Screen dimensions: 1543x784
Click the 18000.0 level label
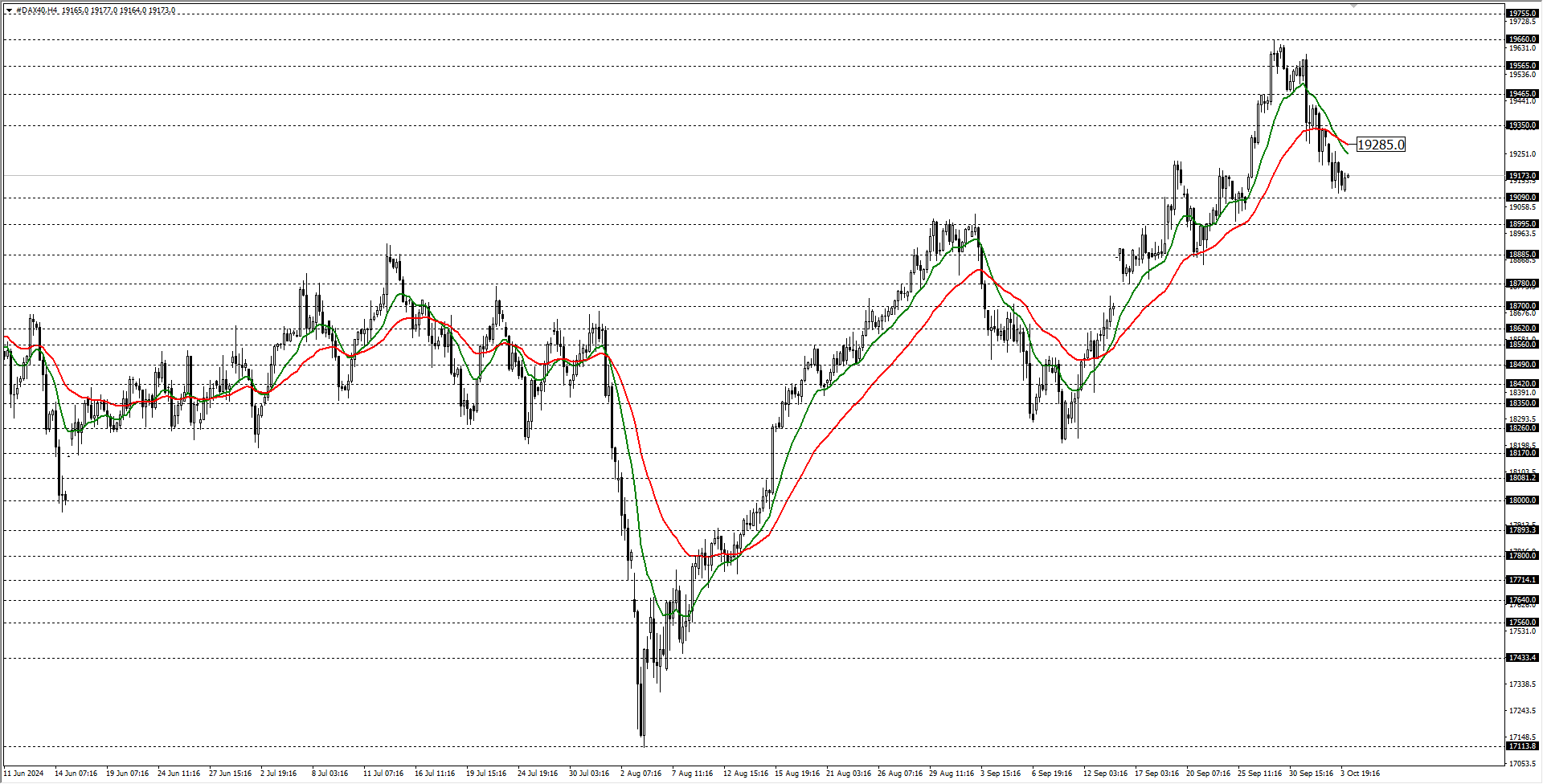point(1522,500)
